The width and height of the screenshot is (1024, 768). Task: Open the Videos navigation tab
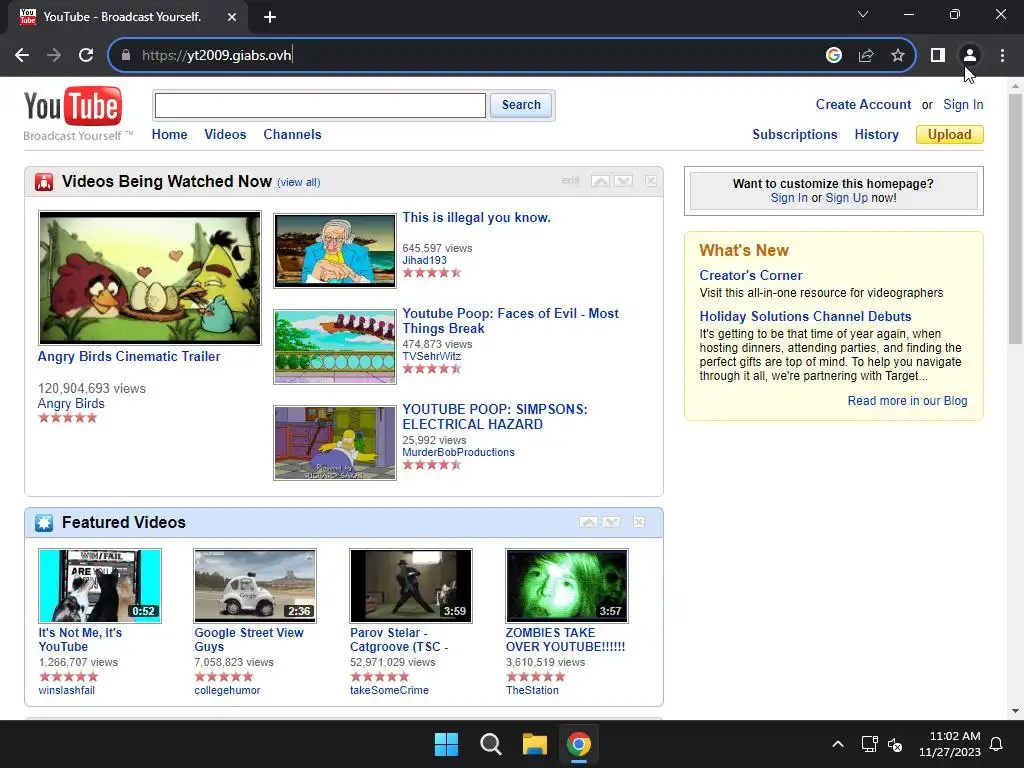point(225,135)
